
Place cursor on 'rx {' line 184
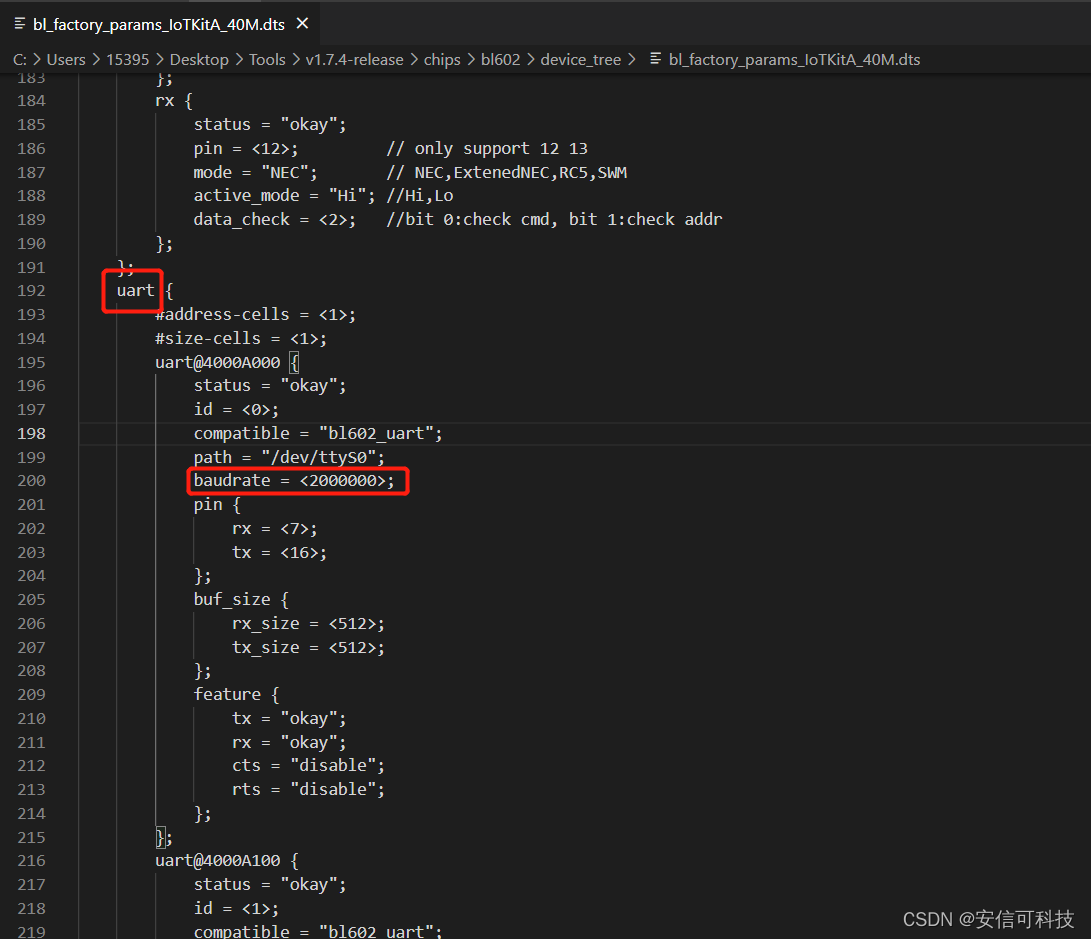point(173,101)
